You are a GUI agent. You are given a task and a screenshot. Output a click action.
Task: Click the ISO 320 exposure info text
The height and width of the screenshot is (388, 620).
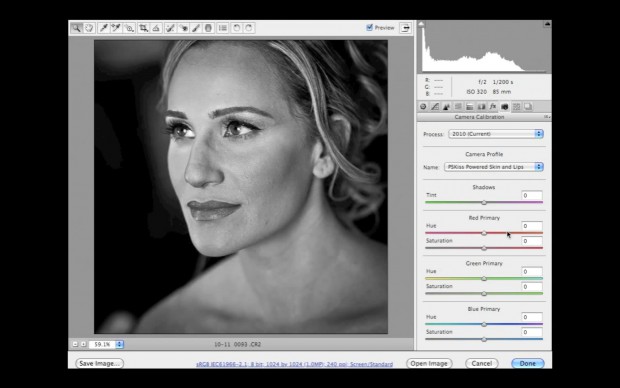coord(476,92)
